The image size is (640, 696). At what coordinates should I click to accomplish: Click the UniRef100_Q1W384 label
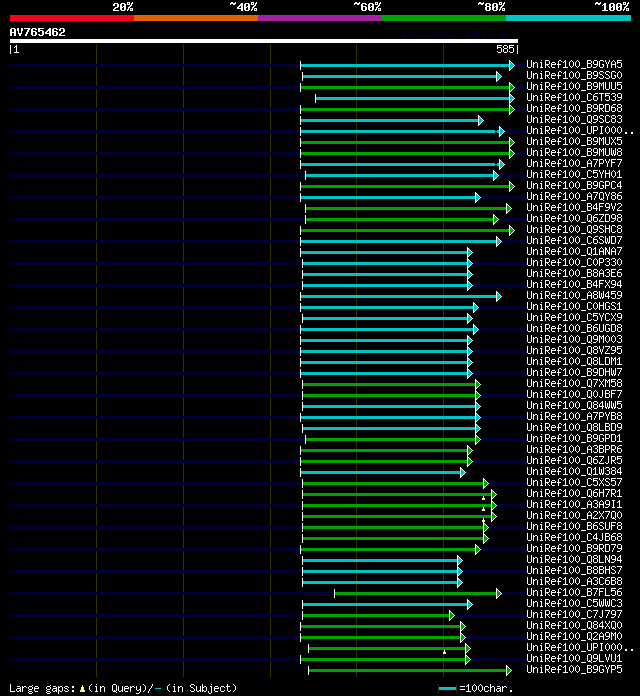574,471
